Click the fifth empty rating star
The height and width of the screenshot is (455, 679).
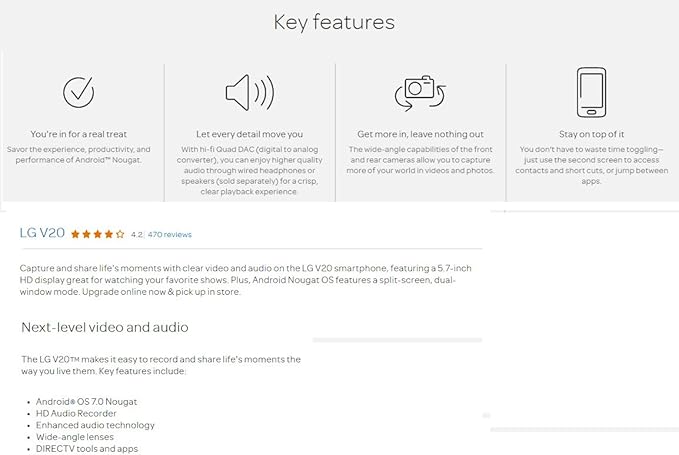[x=121, y=234]
